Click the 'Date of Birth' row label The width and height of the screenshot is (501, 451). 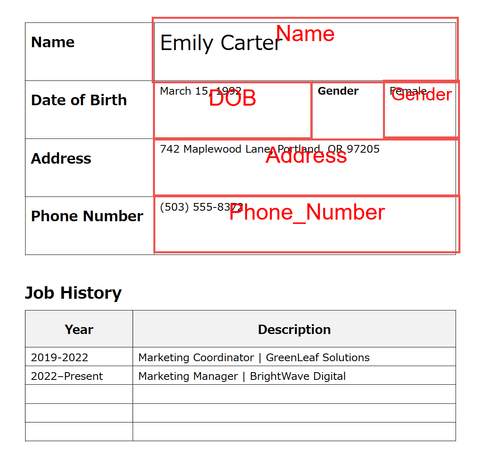tap(79, 100)
